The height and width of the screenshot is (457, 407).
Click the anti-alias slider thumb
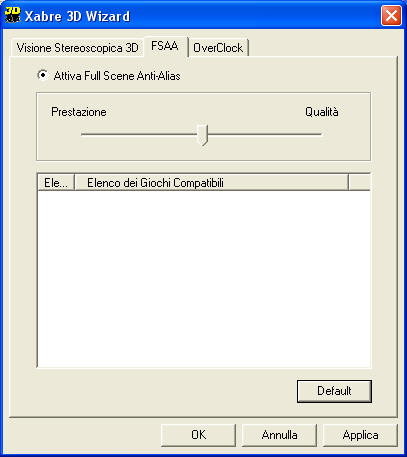tap(202, 135)
